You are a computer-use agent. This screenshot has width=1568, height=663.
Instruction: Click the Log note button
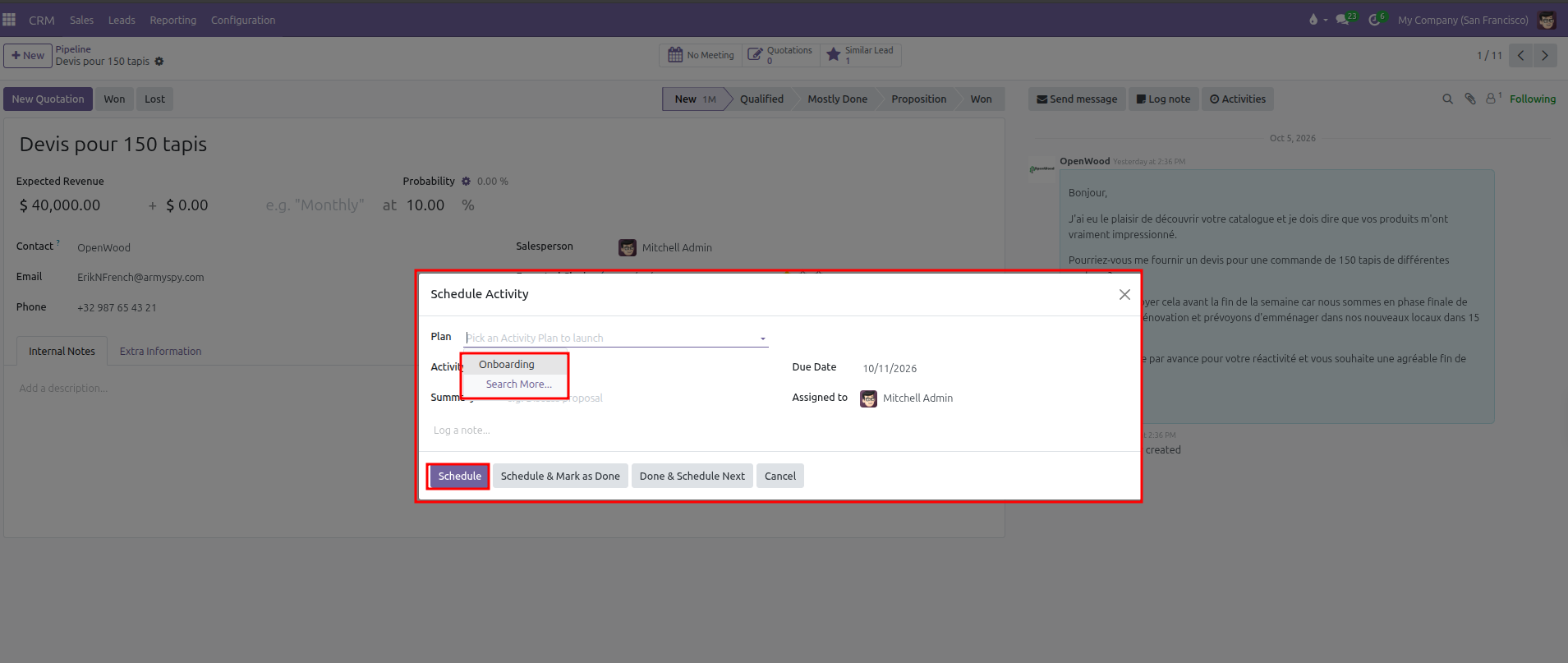coord(1163,99)
